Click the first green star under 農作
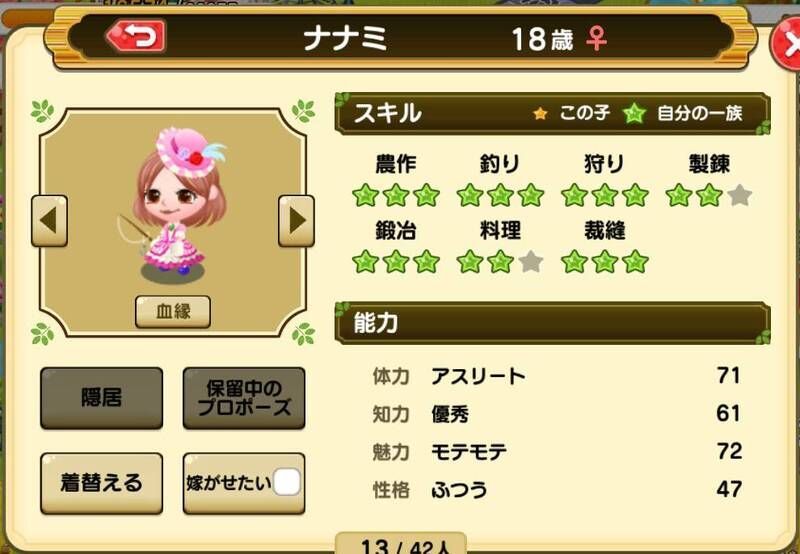Screen dimensions: 800x554 click(365, 196)
